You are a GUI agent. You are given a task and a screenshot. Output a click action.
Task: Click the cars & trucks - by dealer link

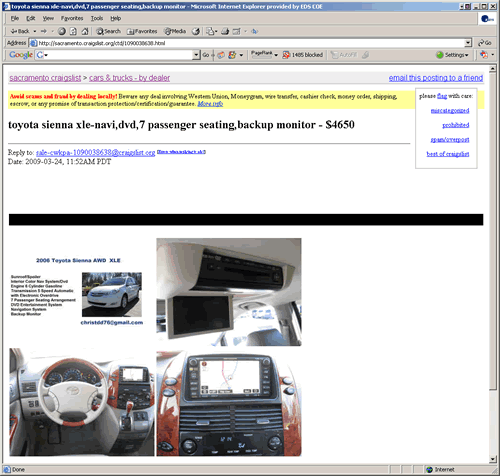(129, 78)
